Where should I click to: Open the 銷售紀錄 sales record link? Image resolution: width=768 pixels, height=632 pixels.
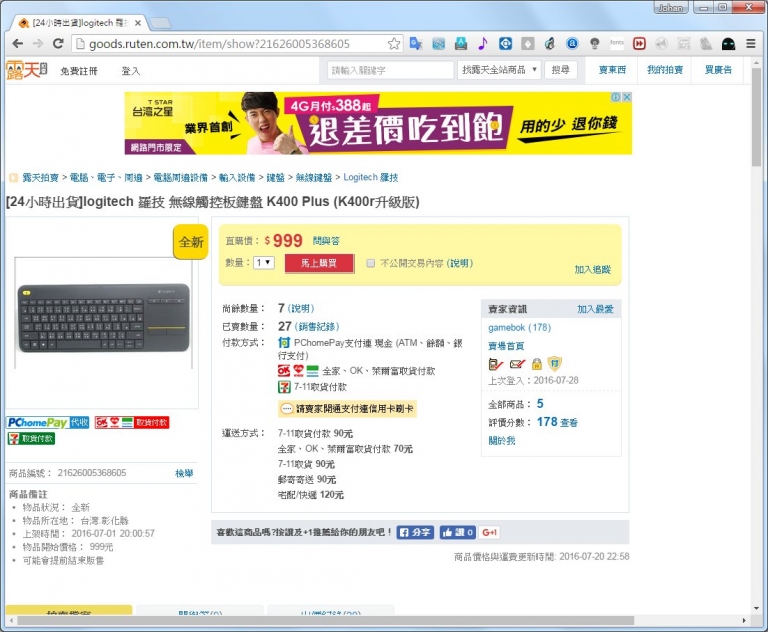tap(318, 327)
